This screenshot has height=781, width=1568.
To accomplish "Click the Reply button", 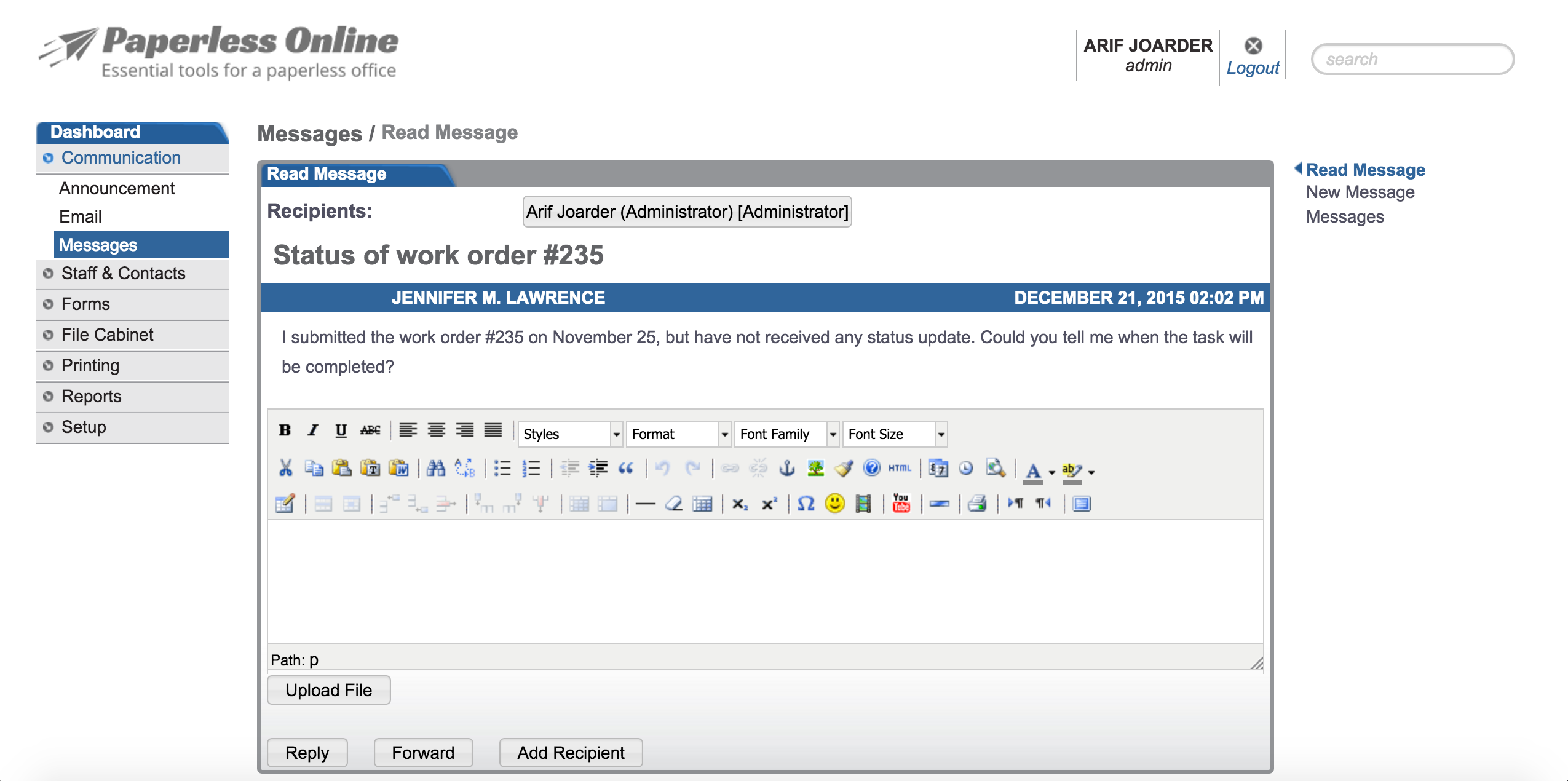I will pos(307,753).
